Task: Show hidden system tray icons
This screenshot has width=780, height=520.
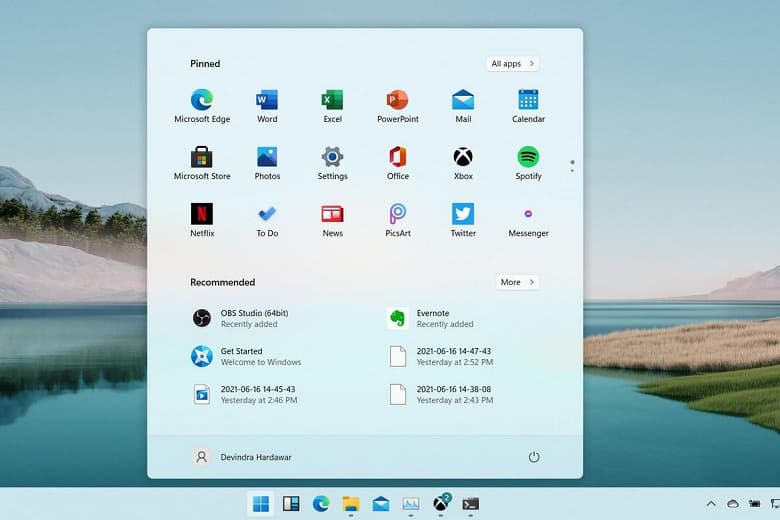Action: click(711, 504)
